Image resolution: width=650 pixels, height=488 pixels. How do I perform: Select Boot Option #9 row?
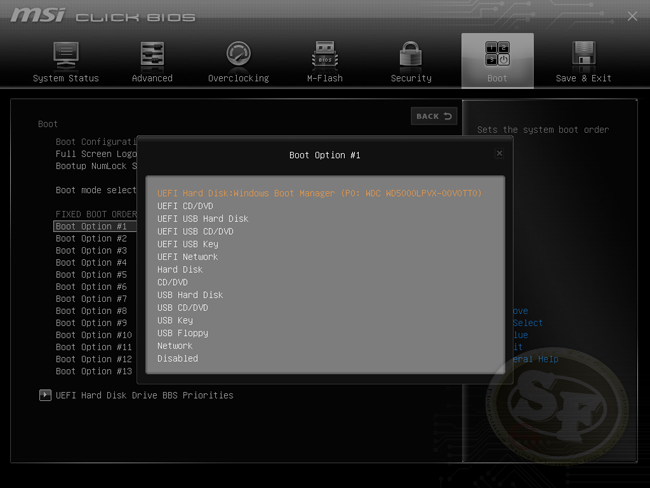click(91, 323)
